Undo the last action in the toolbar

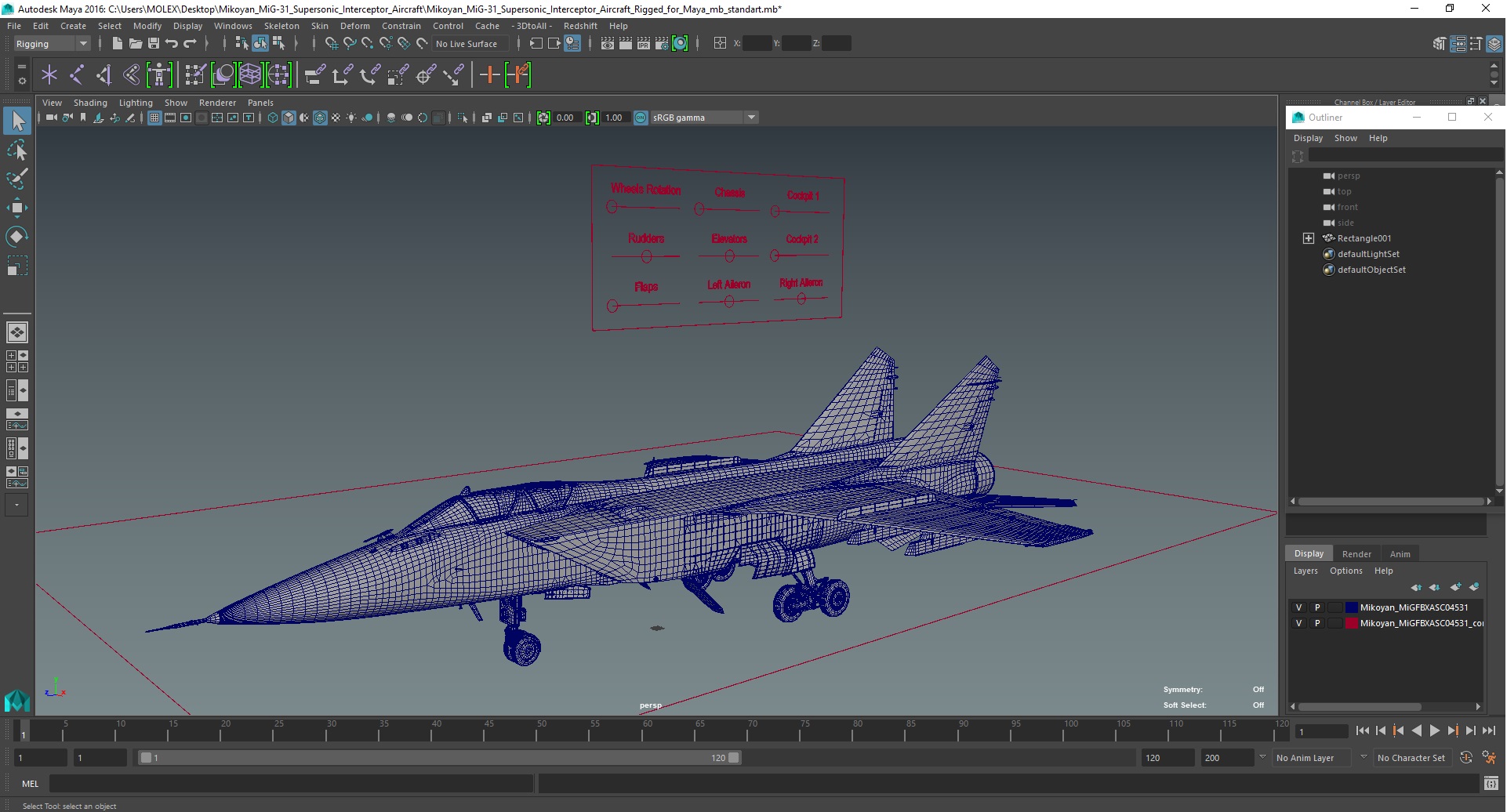point(172,44)
